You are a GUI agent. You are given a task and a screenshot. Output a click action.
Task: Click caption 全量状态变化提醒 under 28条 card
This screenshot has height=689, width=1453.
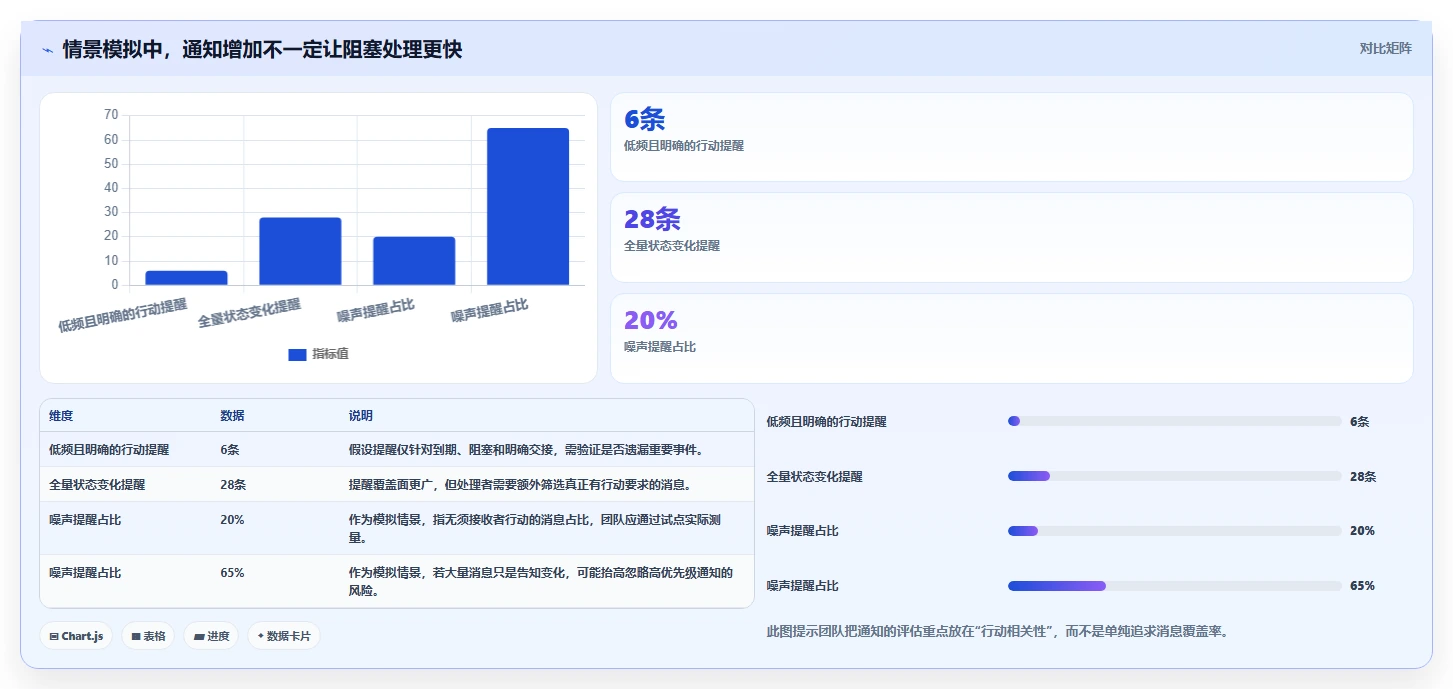coord(672,246)
